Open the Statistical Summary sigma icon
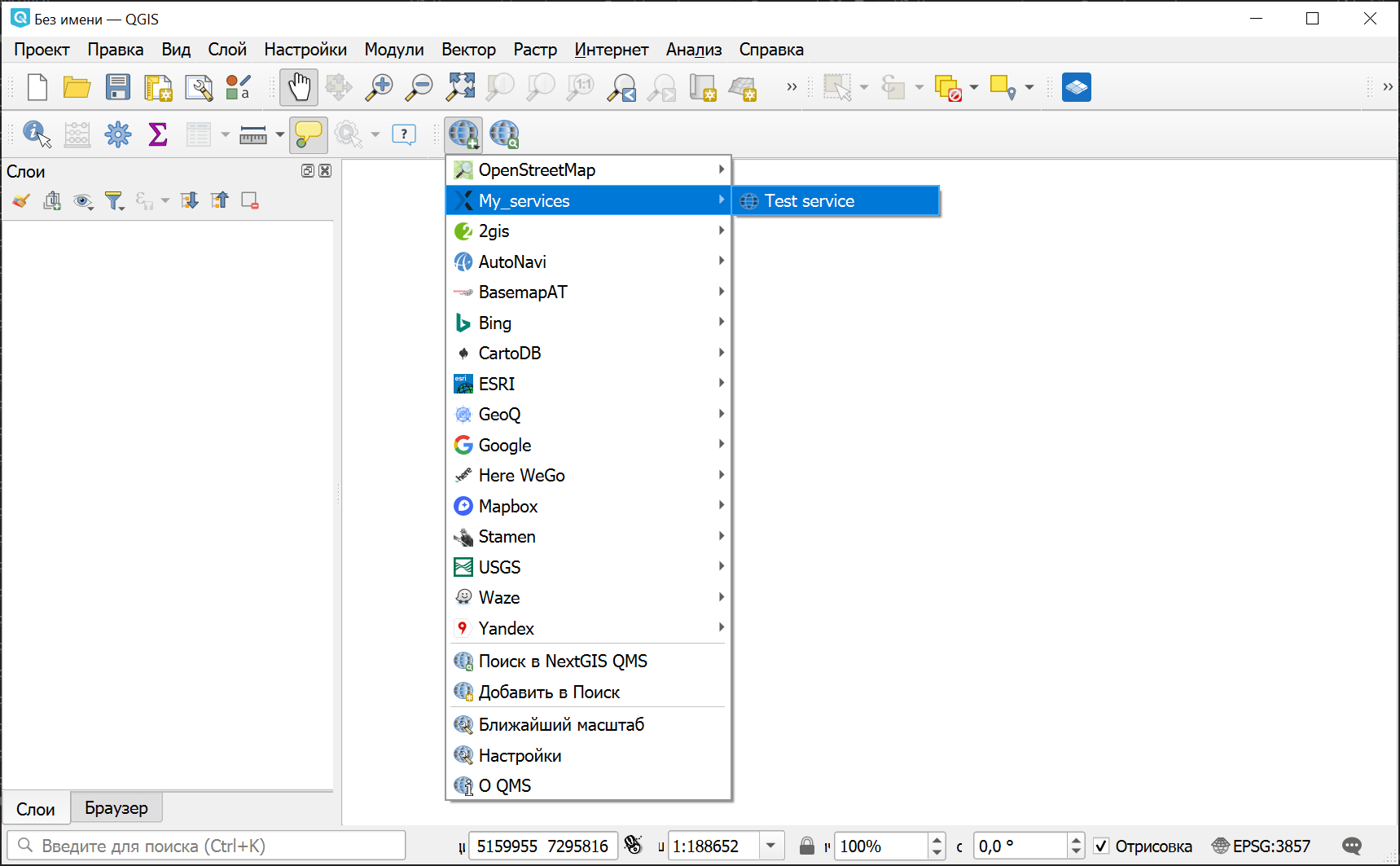Viewport: 1400px width, 866px height. tap(158, 134)
